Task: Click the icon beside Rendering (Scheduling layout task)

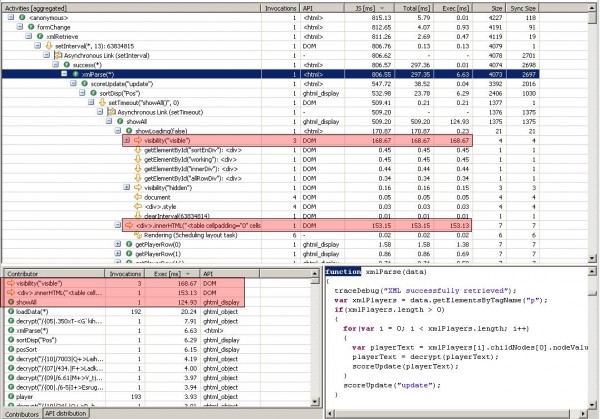Action: point(138,235)
